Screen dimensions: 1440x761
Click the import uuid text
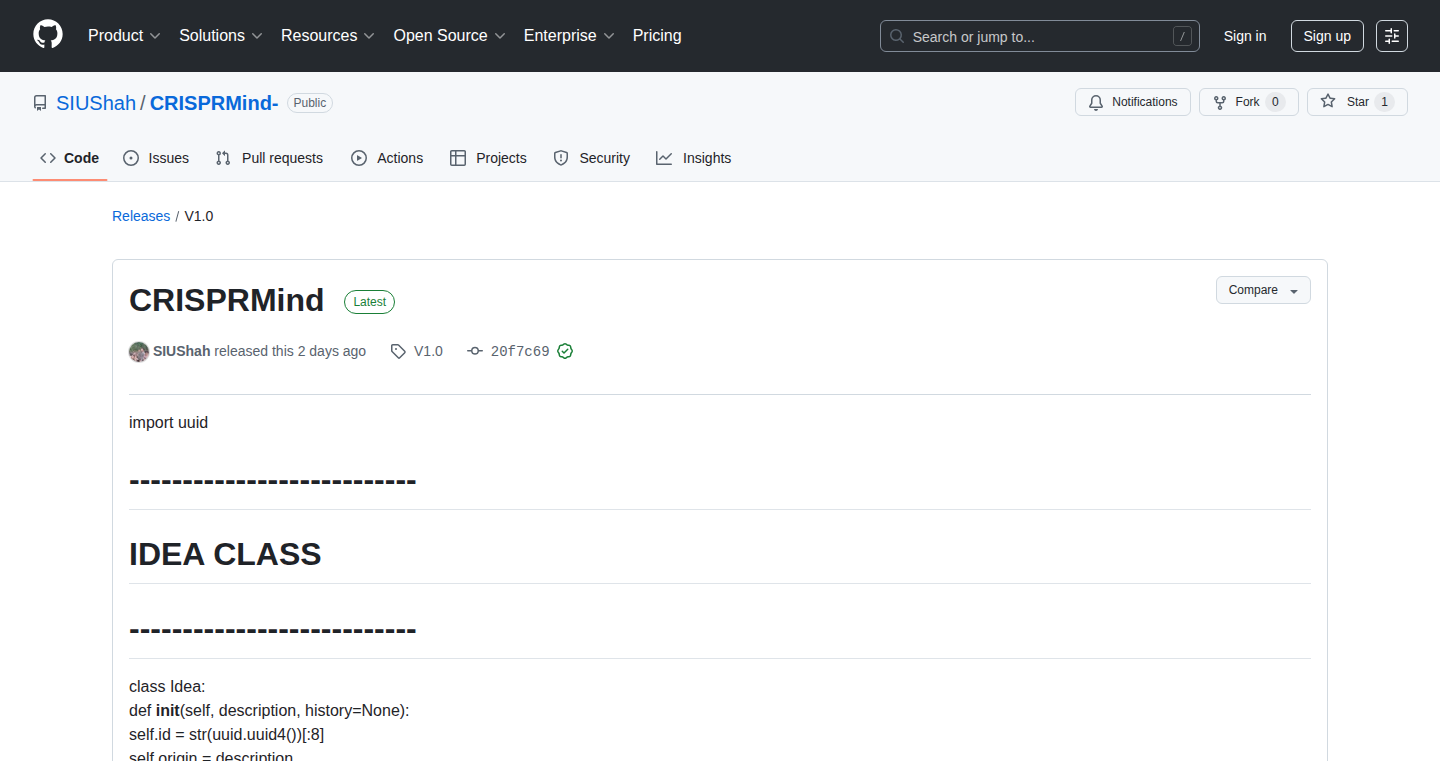click(x=168, y=422)
